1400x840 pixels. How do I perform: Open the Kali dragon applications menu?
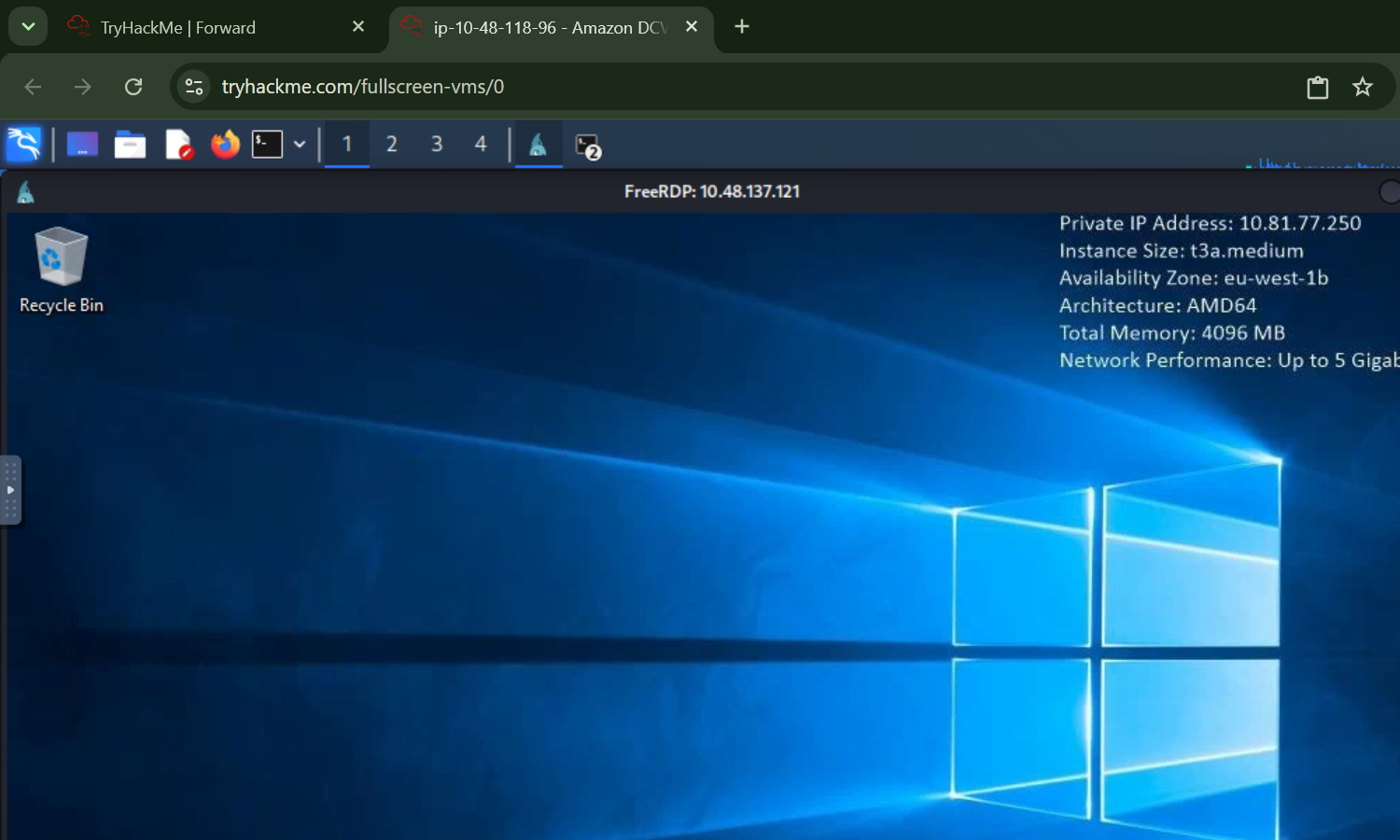24,145
